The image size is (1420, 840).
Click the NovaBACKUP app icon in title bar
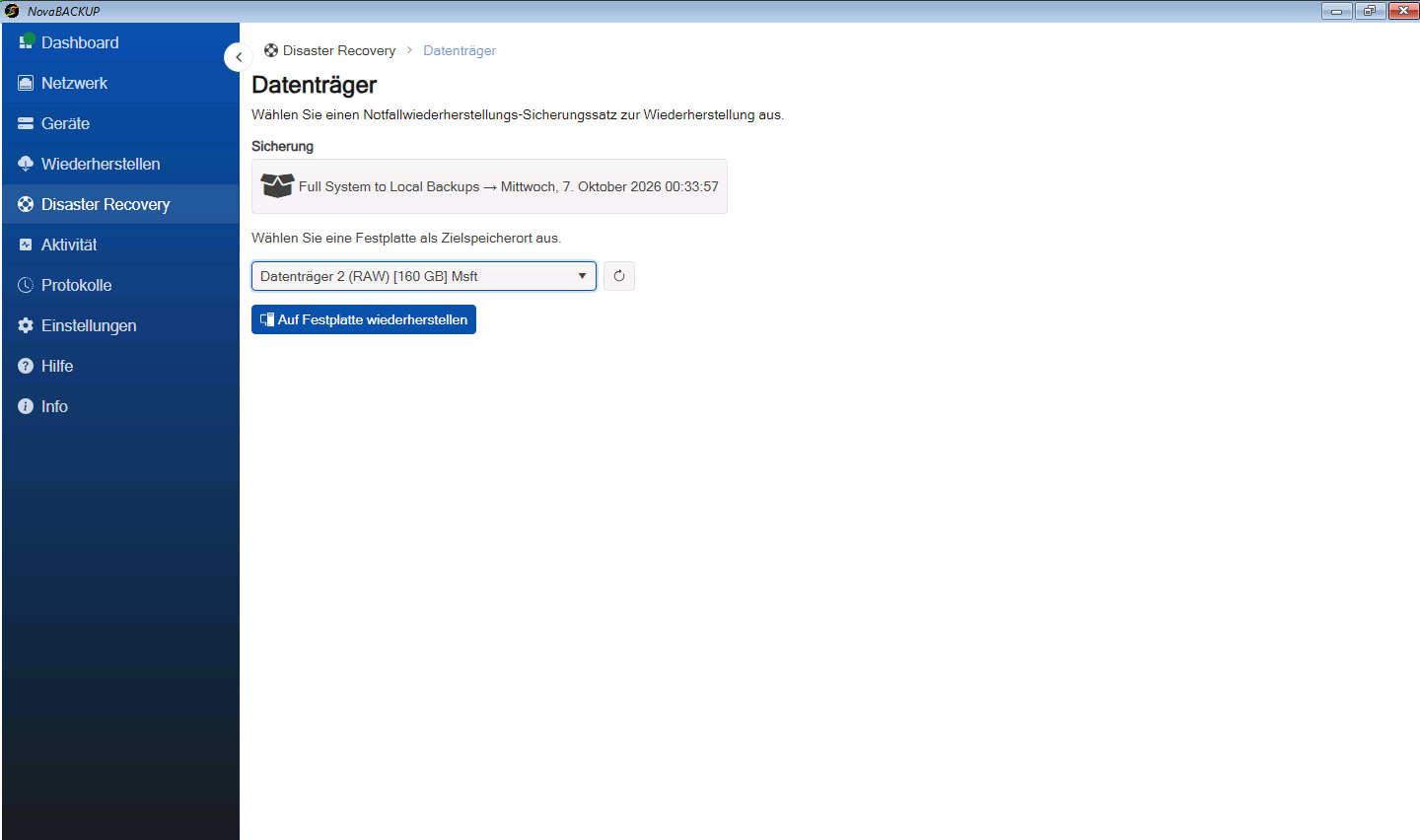[12, 11]
